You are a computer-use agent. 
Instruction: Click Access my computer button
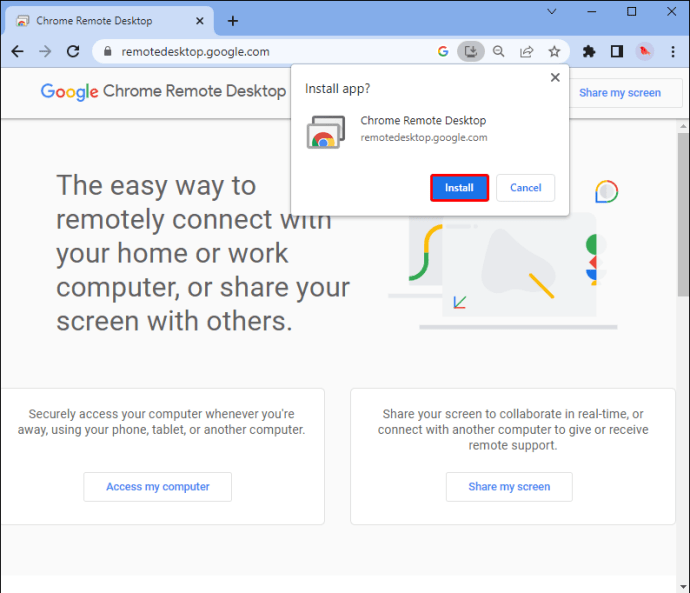(x=158, y=487)
